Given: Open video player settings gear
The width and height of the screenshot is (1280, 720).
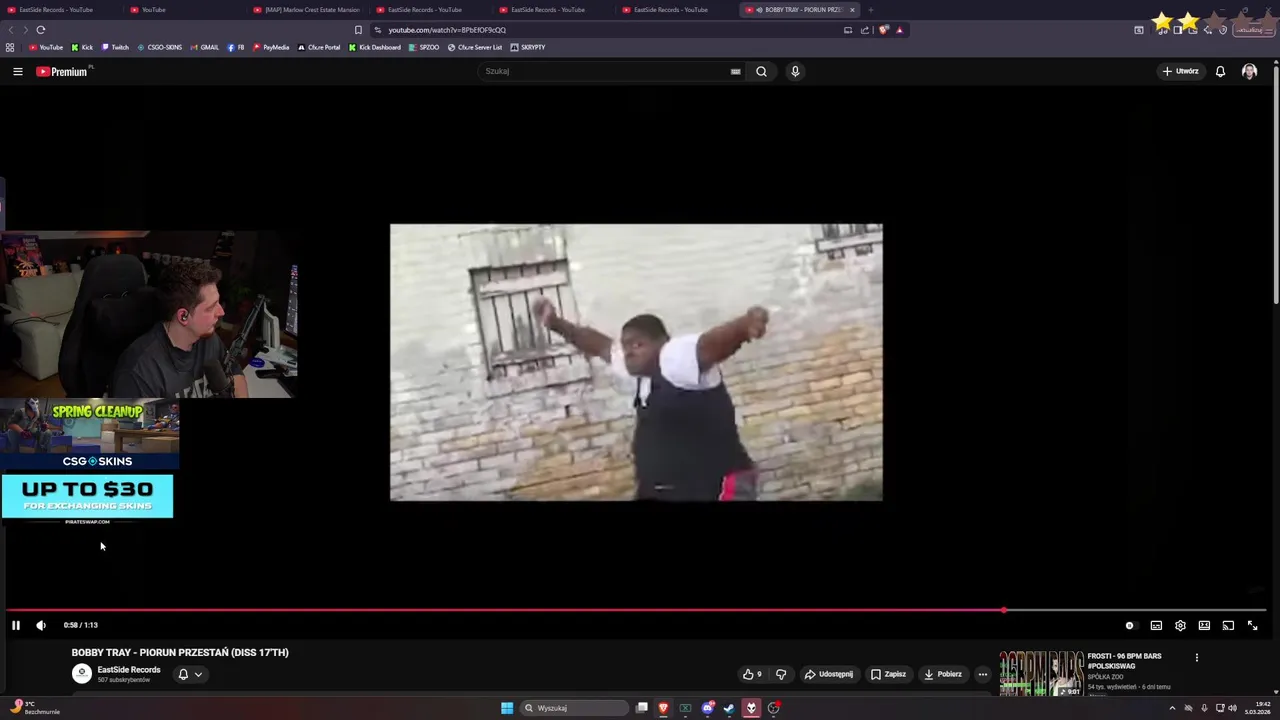Looking at the screenshot, I should coord(1180,625).
